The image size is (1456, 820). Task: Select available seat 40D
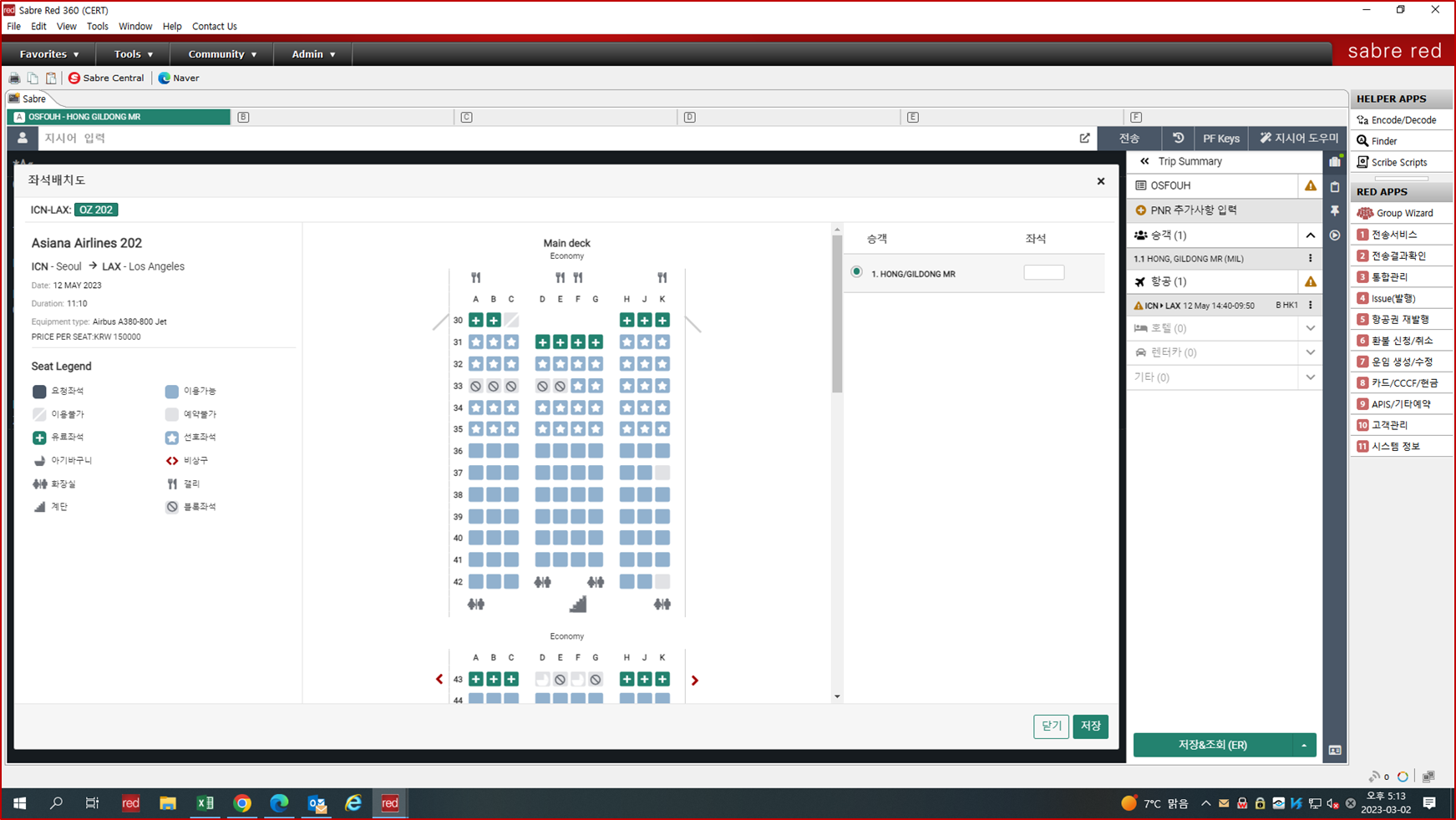pyautogui.click(x=542, y=538)
